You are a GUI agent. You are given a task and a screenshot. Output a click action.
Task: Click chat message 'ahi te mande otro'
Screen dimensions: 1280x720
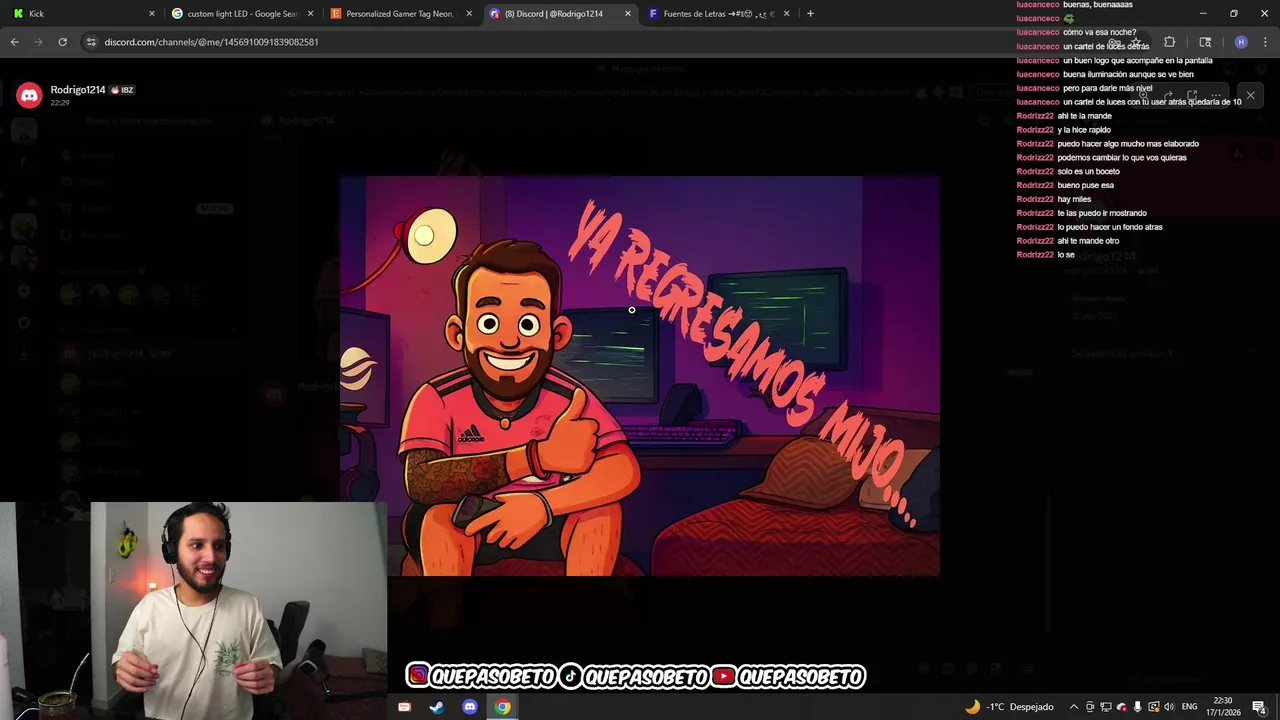coord(1088,241)
